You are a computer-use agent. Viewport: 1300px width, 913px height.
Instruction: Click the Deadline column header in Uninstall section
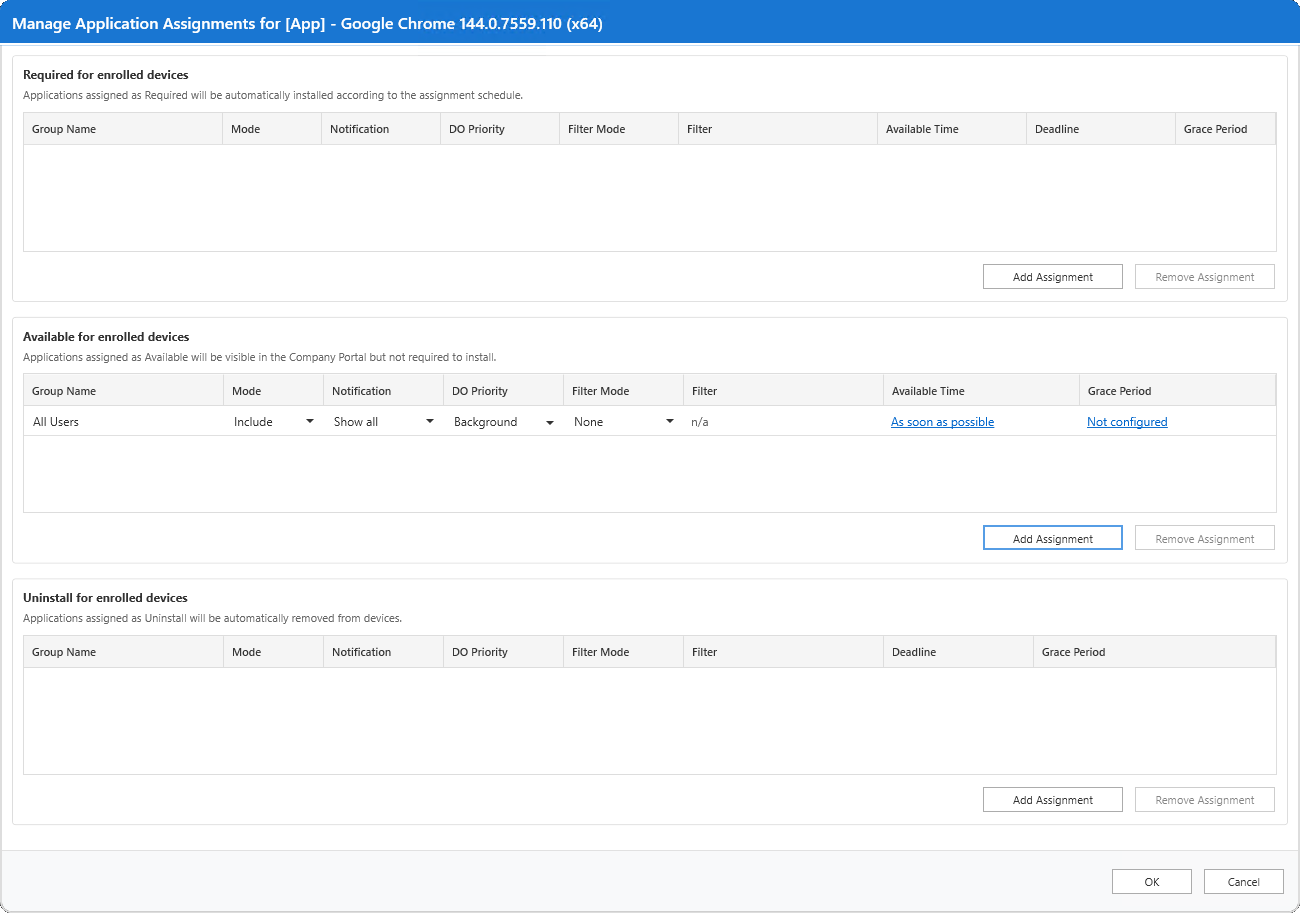[x=912, y=651]
